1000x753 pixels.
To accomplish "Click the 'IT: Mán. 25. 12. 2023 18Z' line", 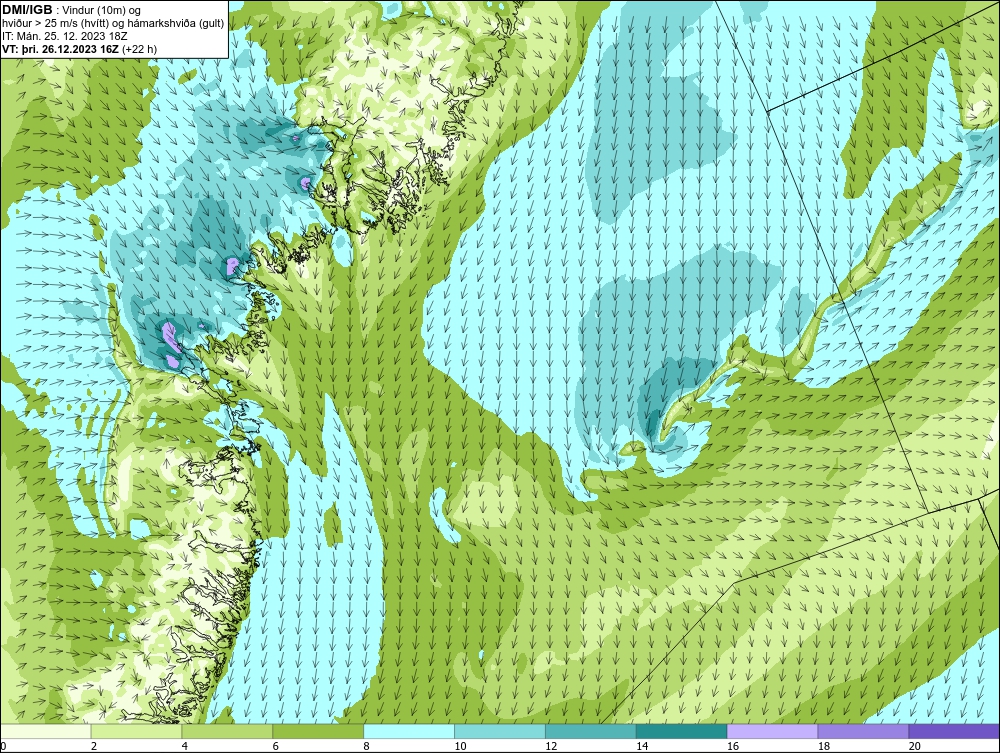I will click(x=65, y=36).
